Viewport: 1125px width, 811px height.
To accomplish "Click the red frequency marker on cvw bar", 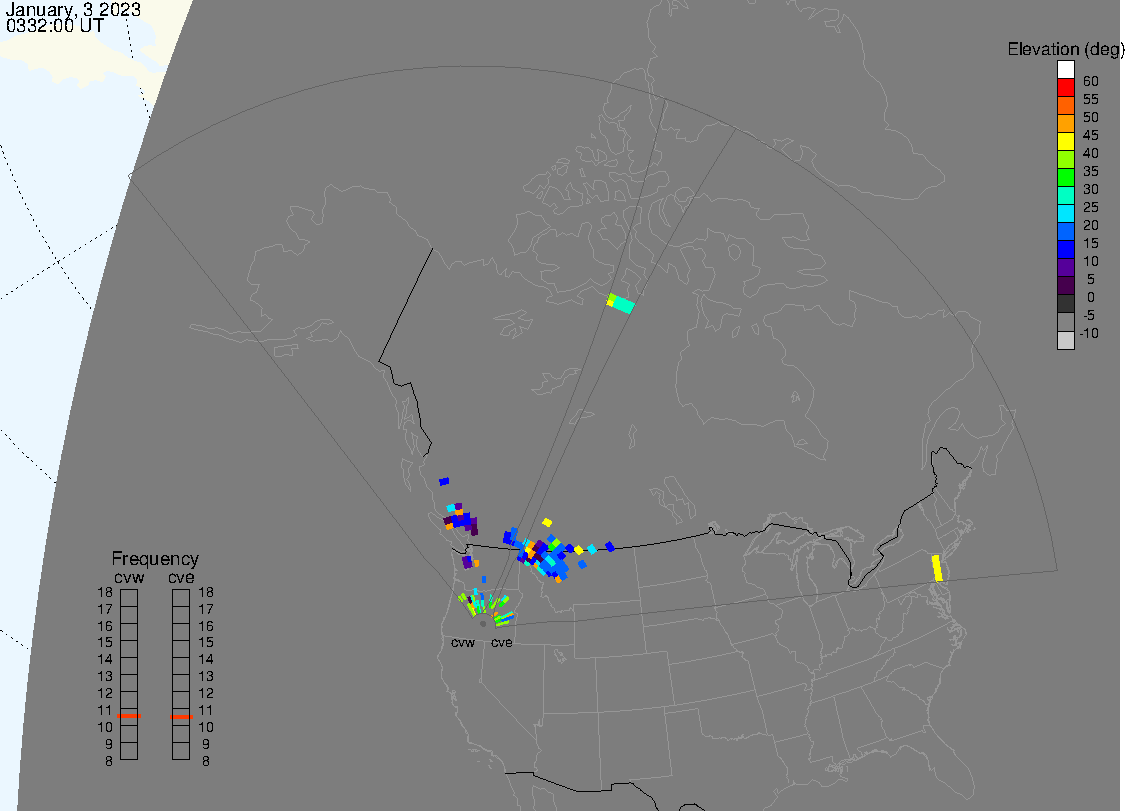I will click(x=129, y=716).
